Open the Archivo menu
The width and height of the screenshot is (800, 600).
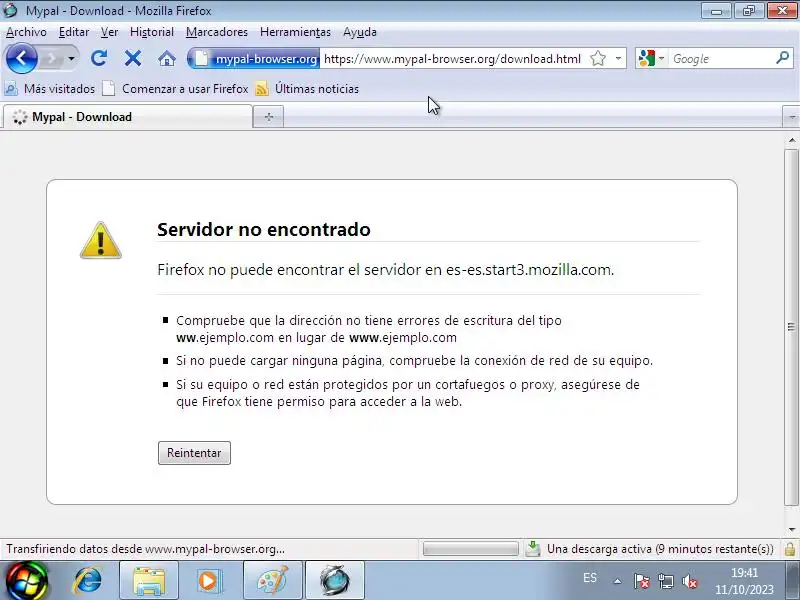26,32
